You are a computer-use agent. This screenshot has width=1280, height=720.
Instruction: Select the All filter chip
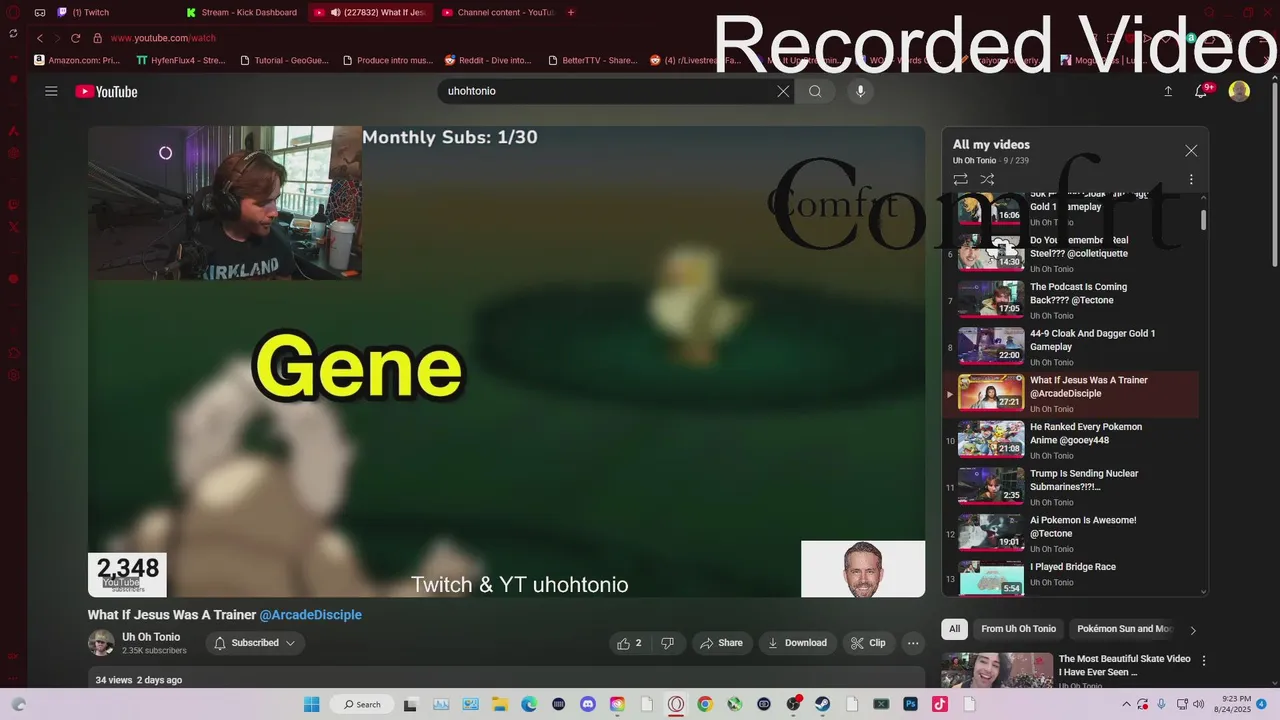pyautogui.click(x=955, y=629)
